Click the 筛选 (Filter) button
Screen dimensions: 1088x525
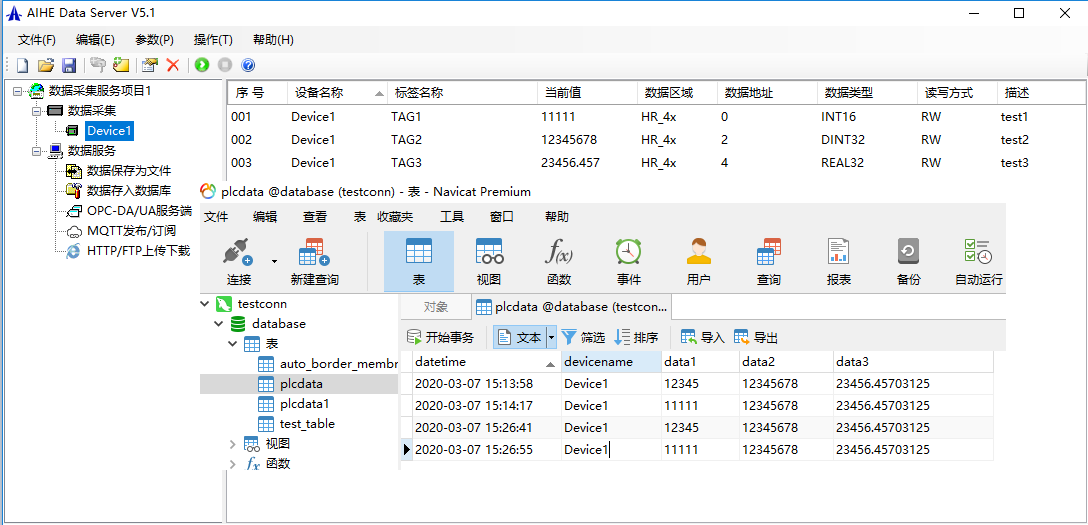point(583,338)
